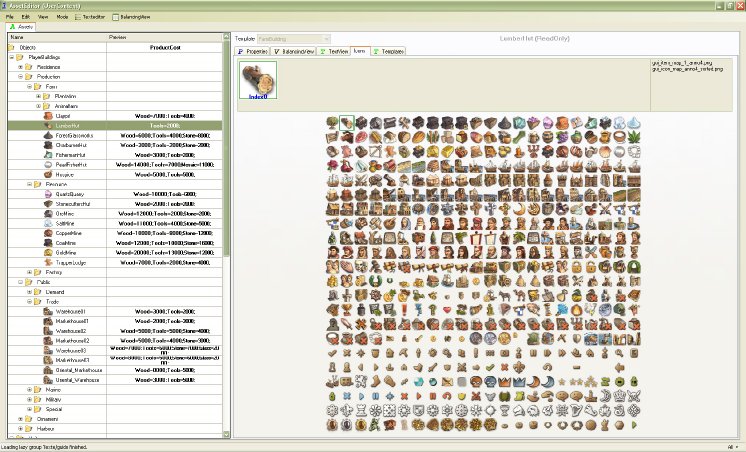Collapse the PlayerBuildings folder

12,57
